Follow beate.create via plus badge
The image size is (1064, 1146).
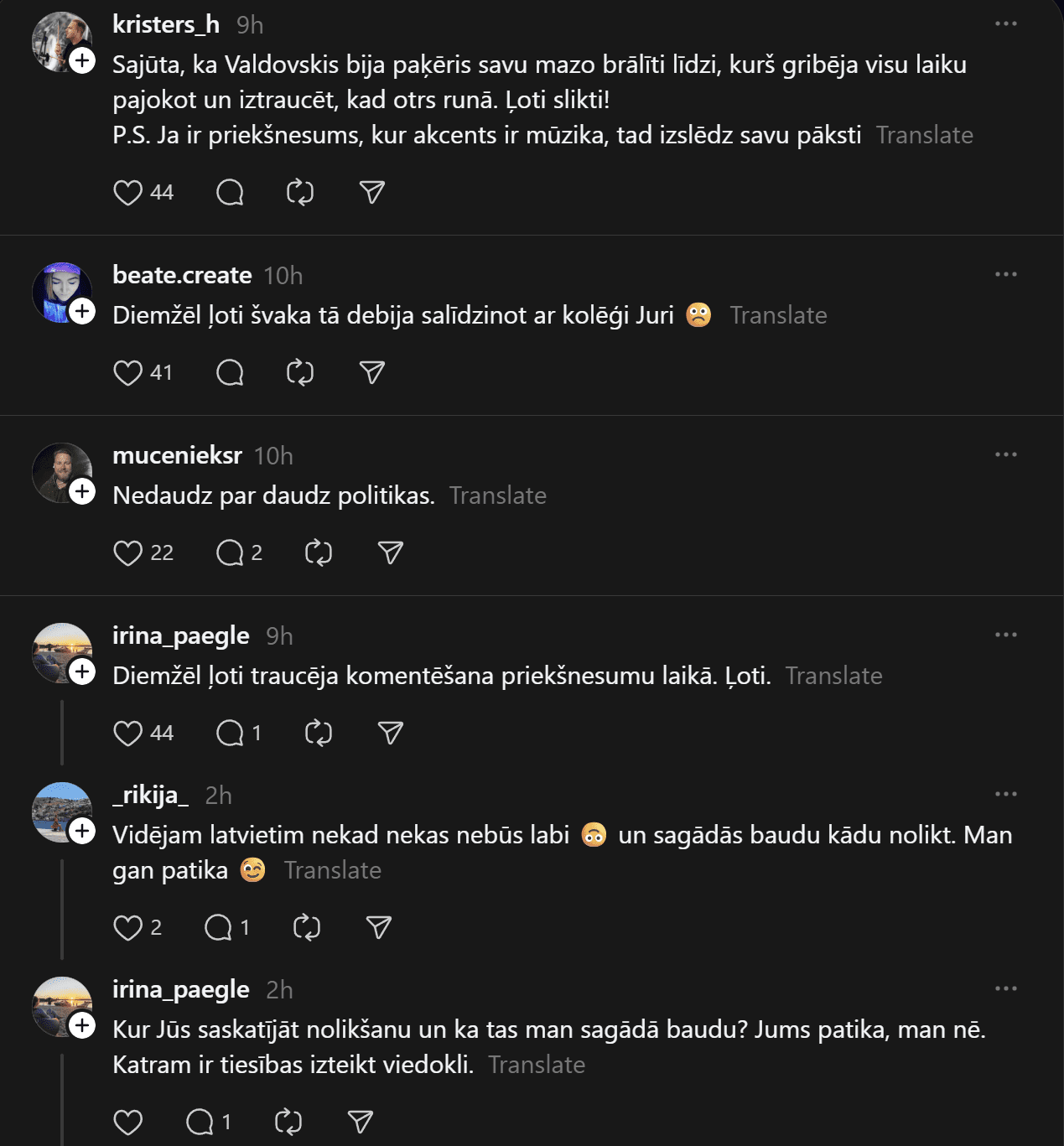pyautogui.click(x=82, y=311)
